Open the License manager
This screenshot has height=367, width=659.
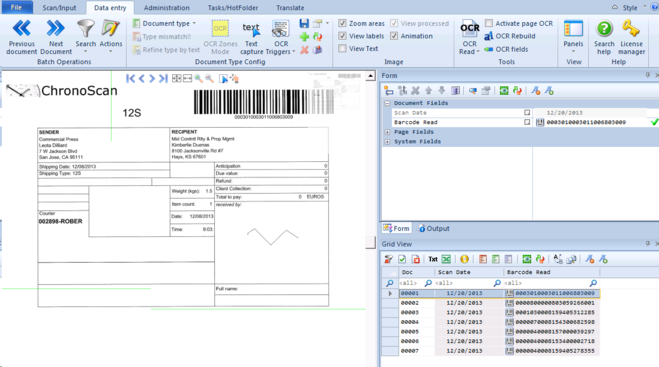pyautogui.click(x=631, y=37)
